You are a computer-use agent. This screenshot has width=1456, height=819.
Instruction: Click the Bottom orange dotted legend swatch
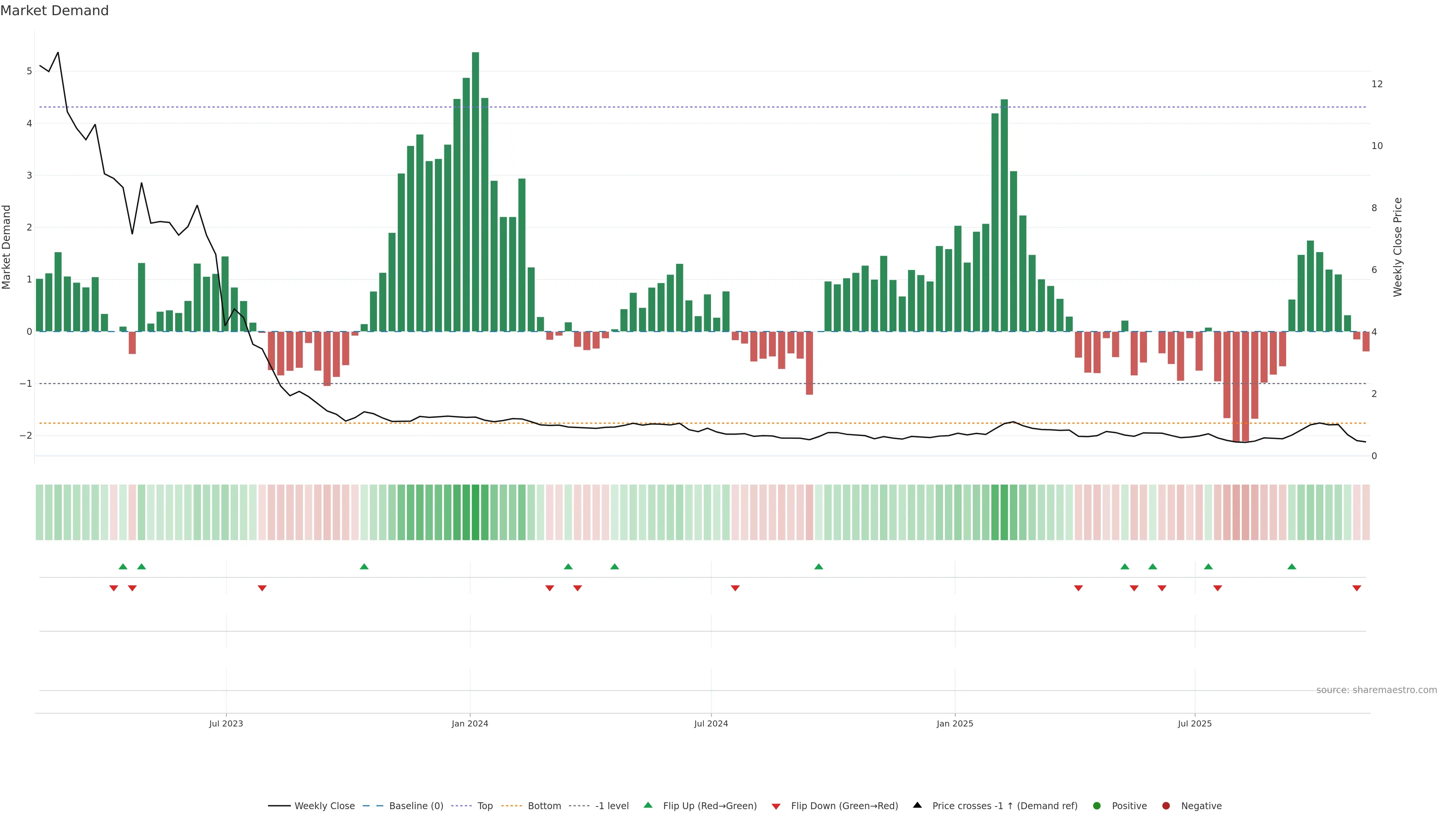pyautogui.click(x=511, y=805)
